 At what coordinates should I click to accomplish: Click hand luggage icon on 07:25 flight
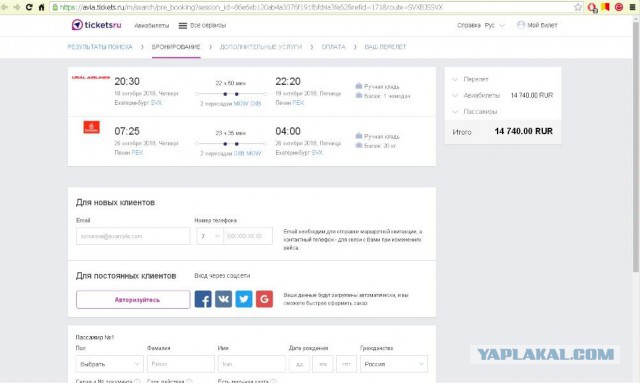pyautogui.click(x=359, y=136)
